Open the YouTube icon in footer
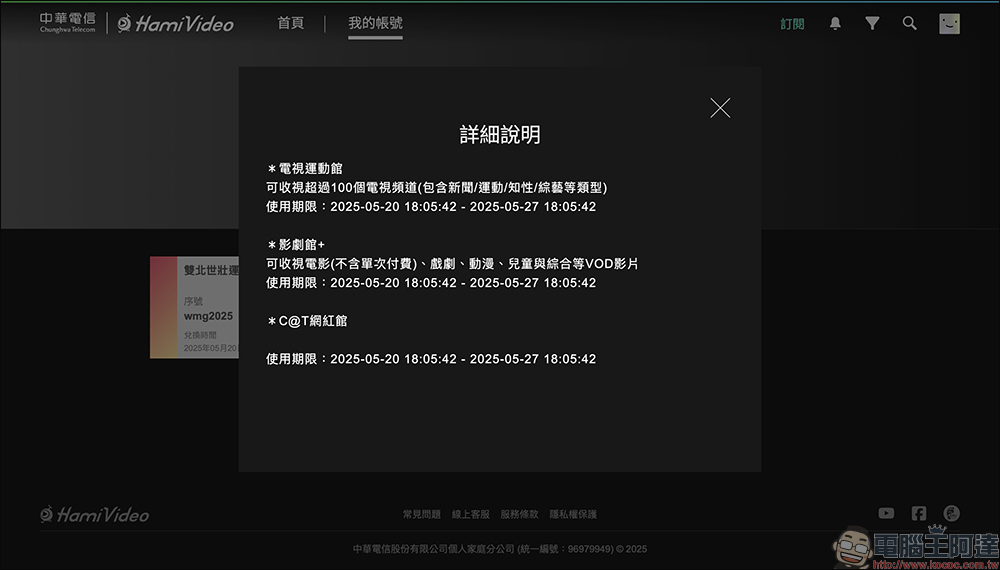The height and width of the screenshot is (570, 1000). tap(886, 513)
